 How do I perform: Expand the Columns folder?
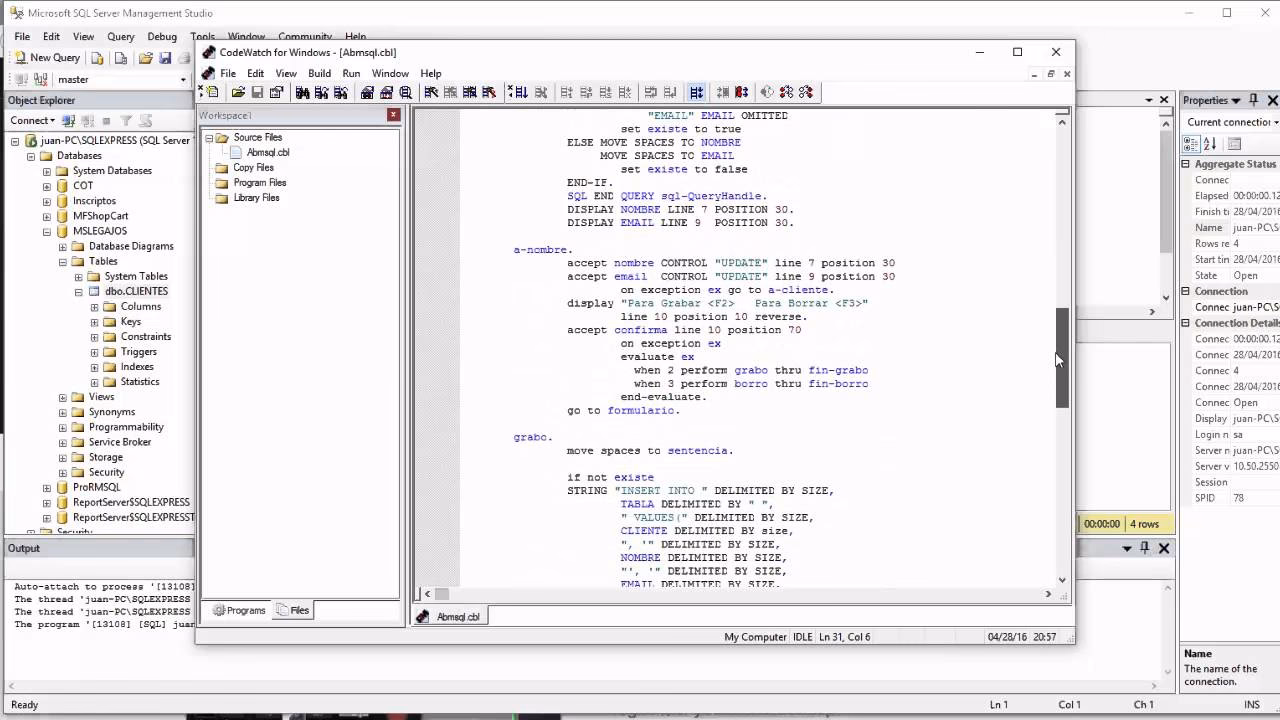pos(95,307)
